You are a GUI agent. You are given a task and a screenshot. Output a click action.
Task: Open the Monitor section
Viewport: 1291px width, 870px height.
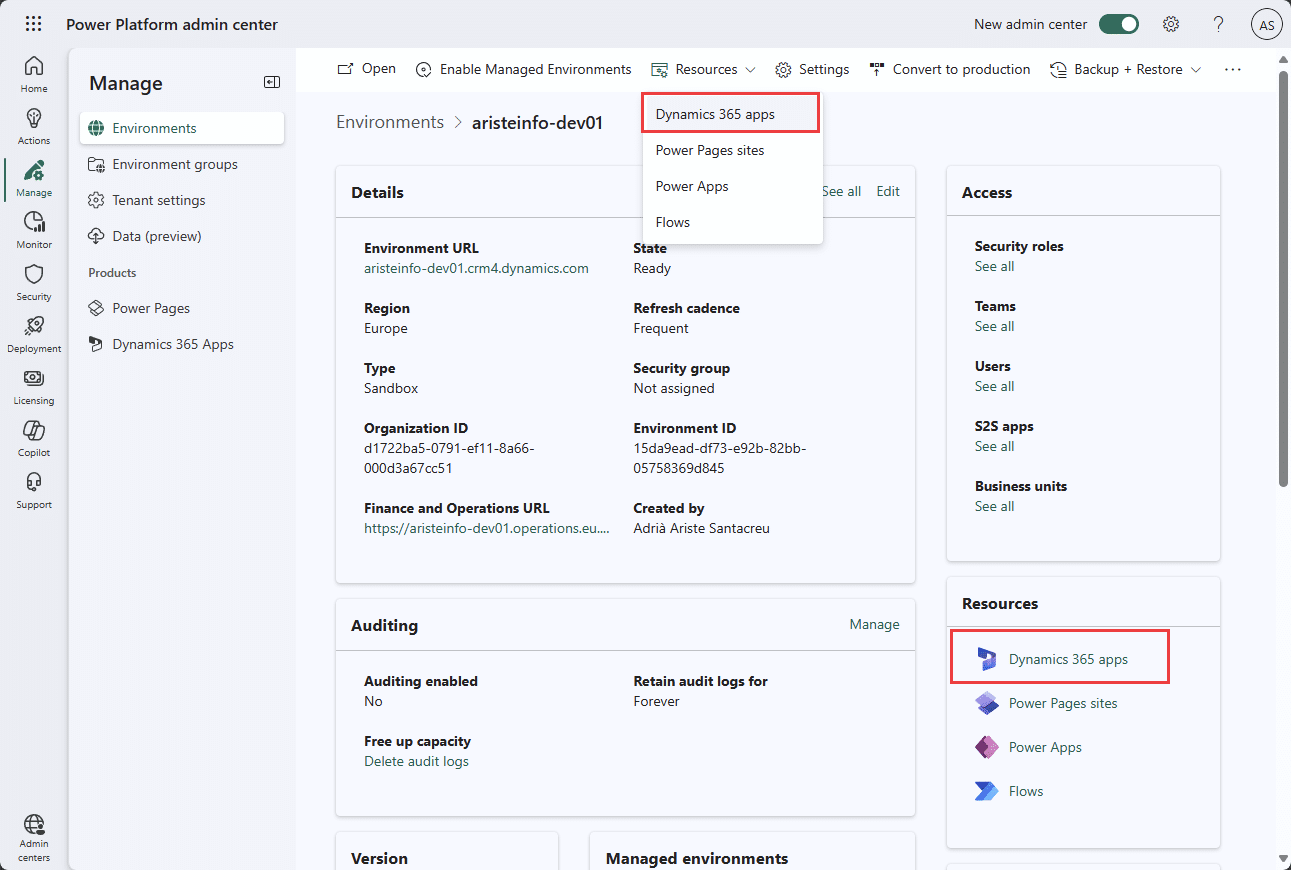tap(33, 229)
